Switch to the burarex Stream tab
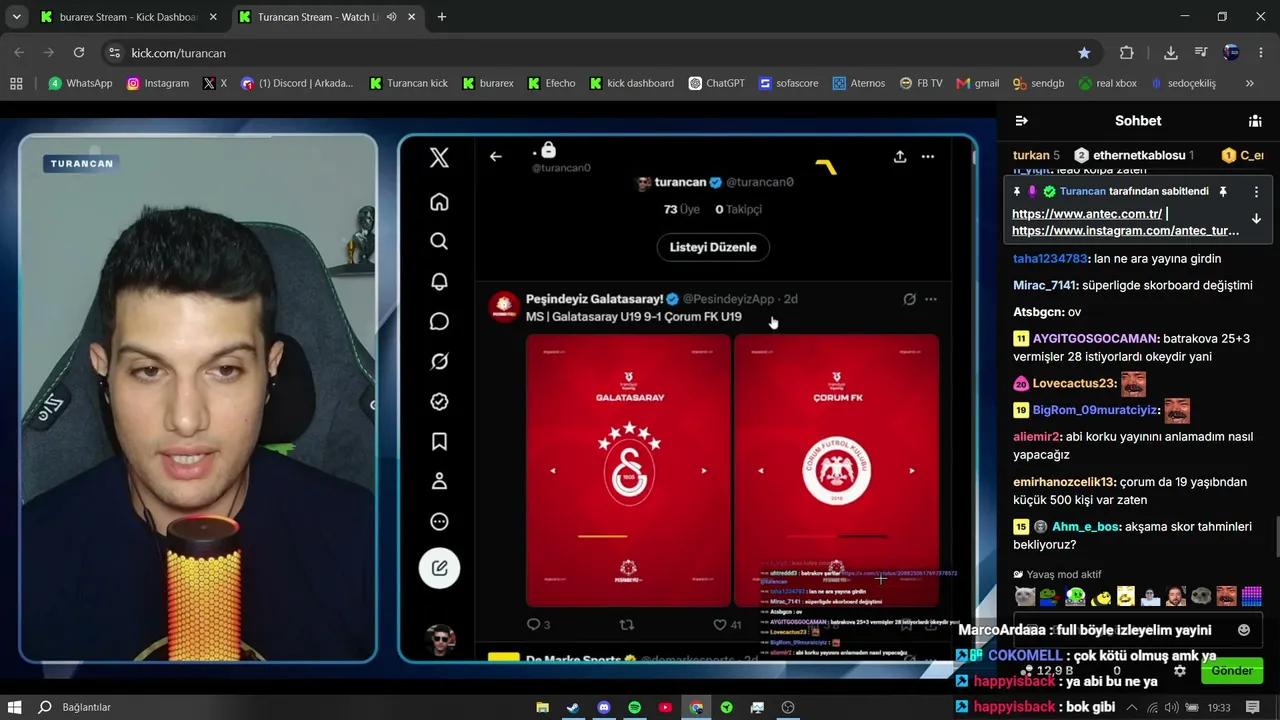The width and height of the screenshot is (1280, 720). pyautogui.click(x=128, y=17)
